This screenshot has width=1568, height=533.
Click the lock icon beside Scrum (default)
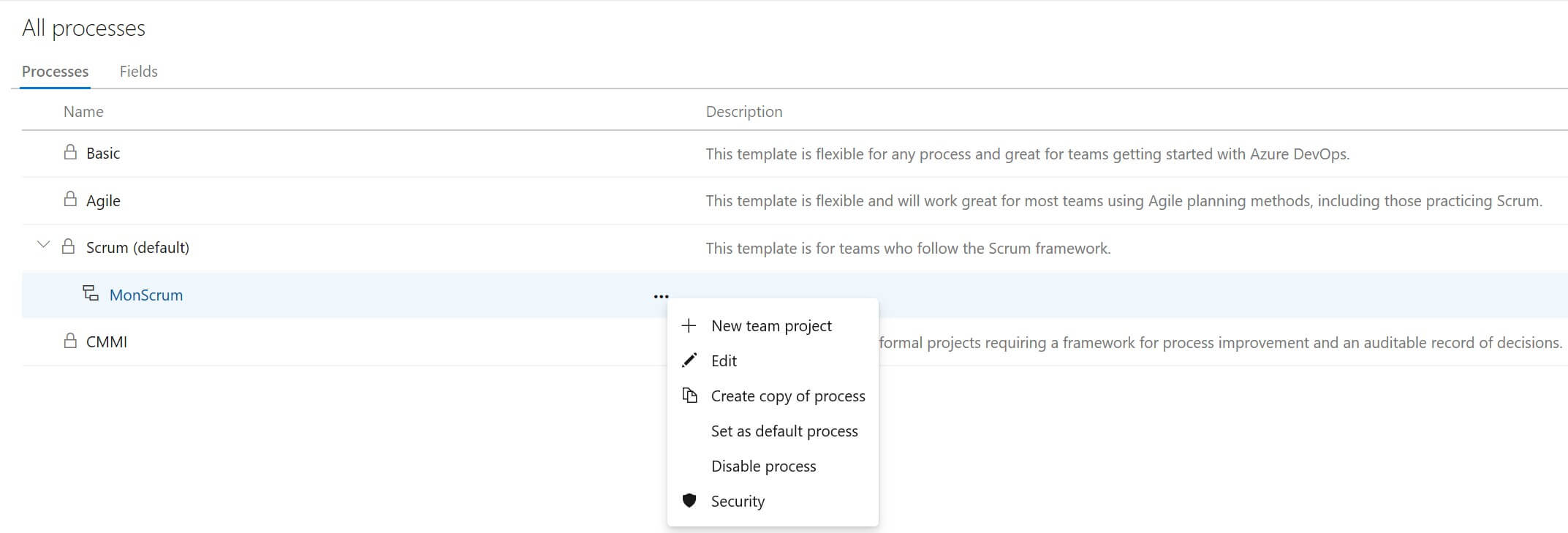(x=68, y=246)
